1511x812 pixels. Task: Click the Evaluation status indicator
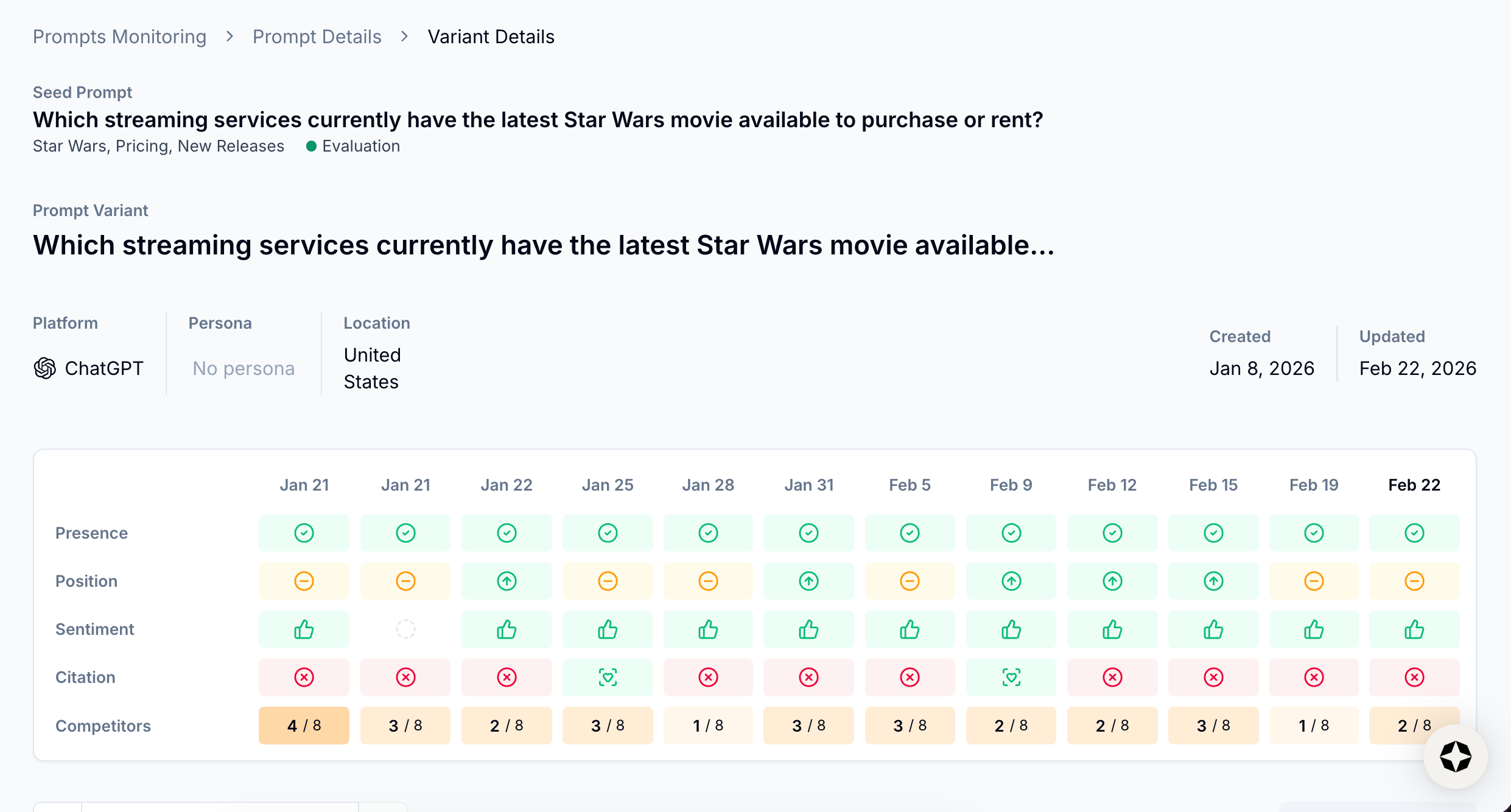click(354, 146)
